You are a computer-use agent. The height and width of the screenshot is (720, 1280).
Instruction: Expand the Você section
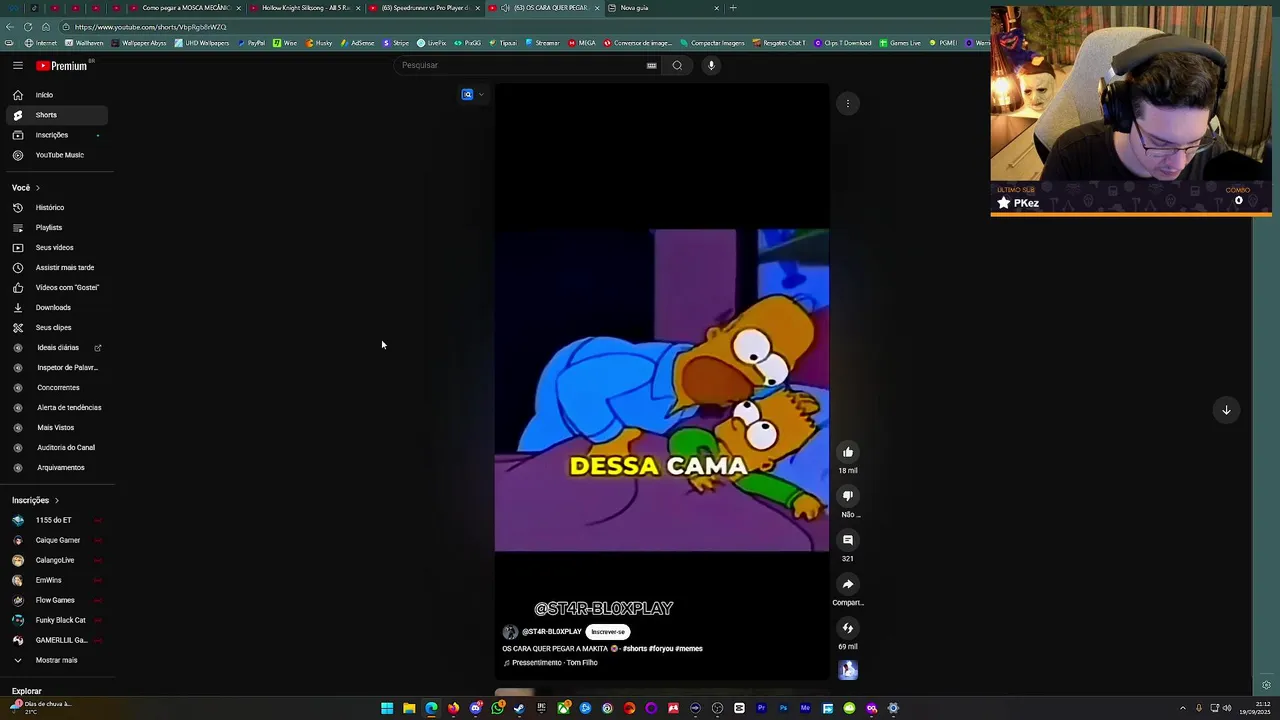tap(26, 188)
